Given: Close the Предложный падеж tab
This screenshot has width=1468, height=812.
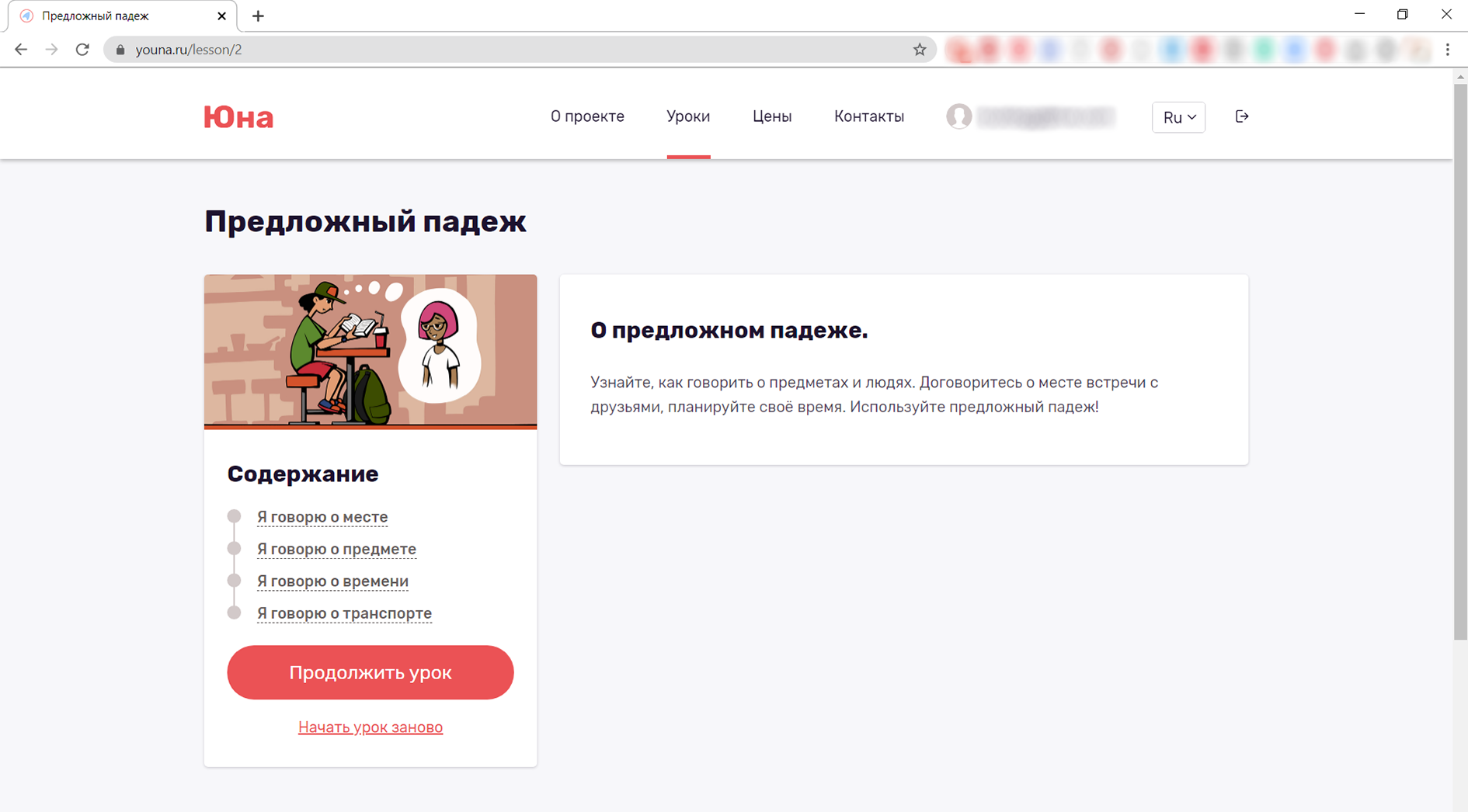Looking at the screenshot, I should point(221,16).
